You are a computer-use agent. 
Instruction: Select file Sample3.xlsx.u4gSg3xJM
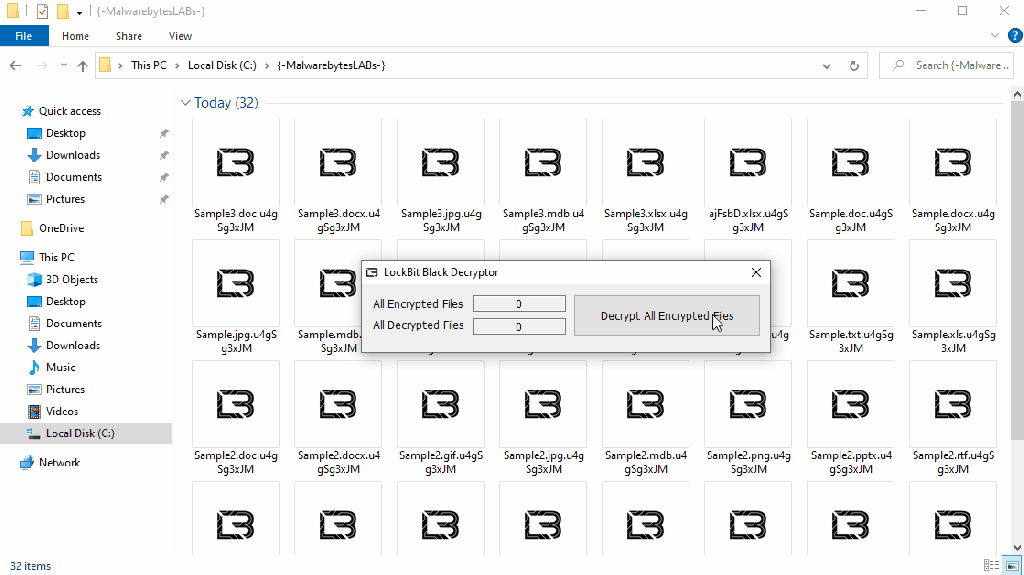click(x=646, y=176)
